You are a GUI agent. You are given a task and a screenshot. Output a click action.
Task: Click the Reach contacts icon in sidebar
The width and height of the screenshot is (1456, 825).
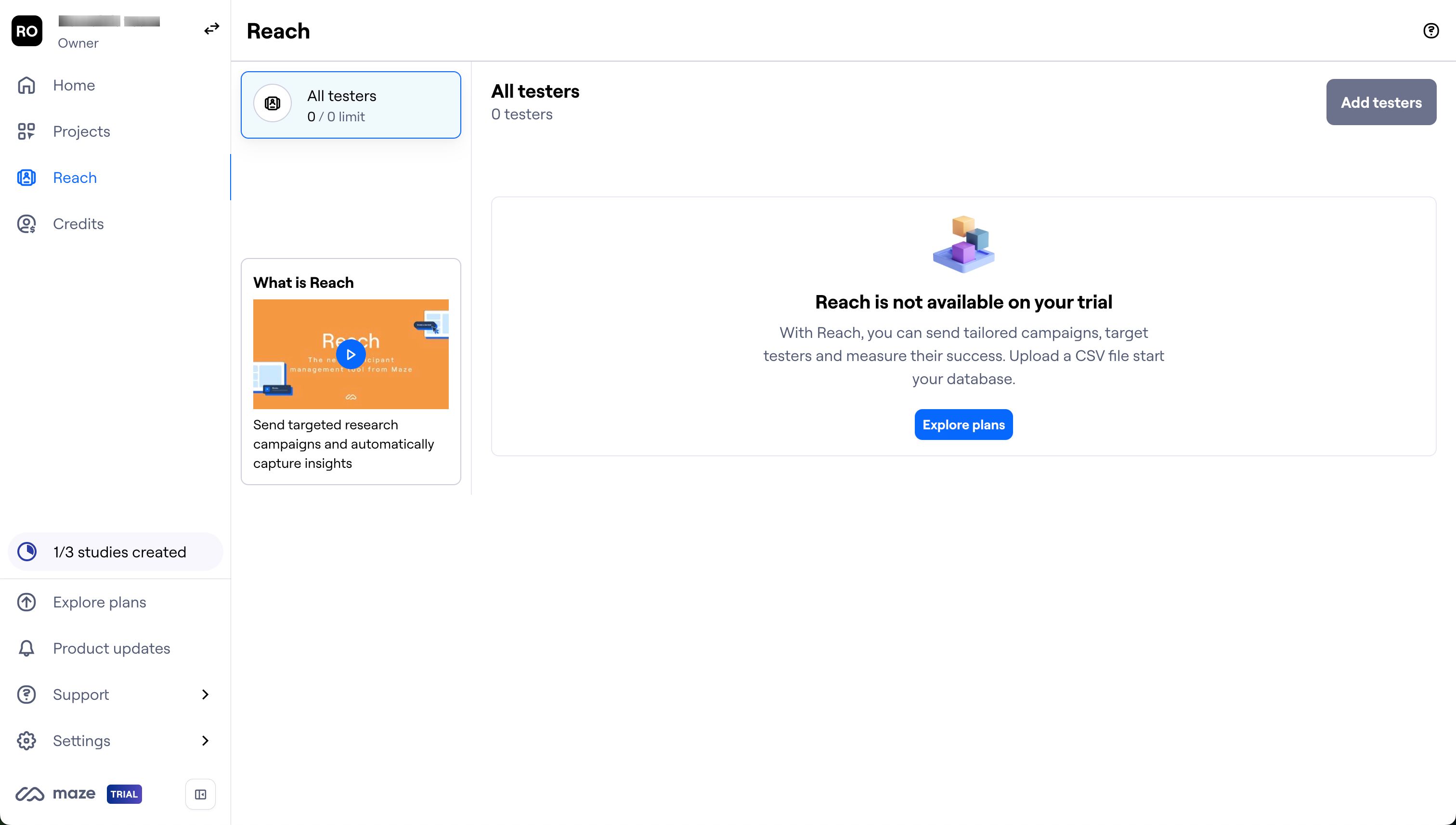[x=26, y=177]
